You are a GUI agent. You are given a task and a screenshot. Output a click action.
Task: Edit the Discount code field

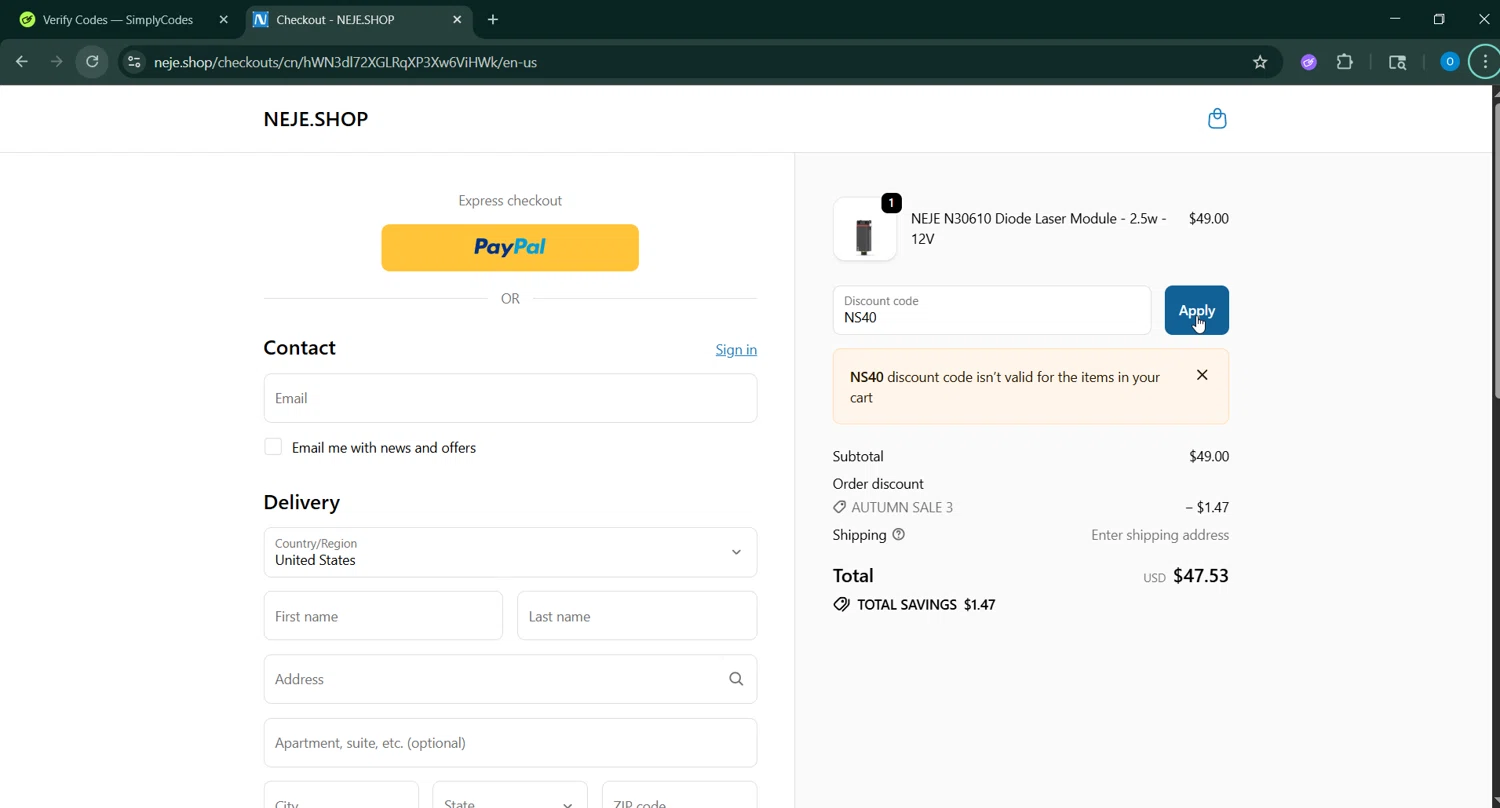click(992, 310)
